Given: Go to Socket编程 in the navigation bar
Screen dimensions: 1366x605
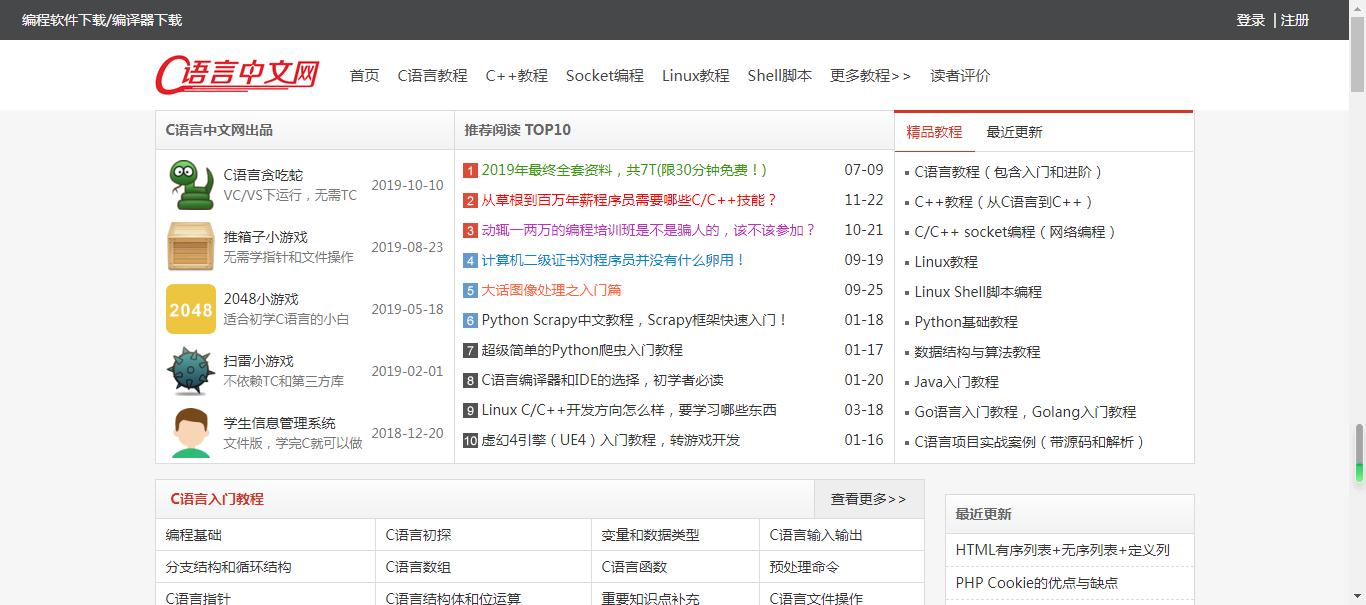Looking at the screenshot, I should click(x=604, y=76).
